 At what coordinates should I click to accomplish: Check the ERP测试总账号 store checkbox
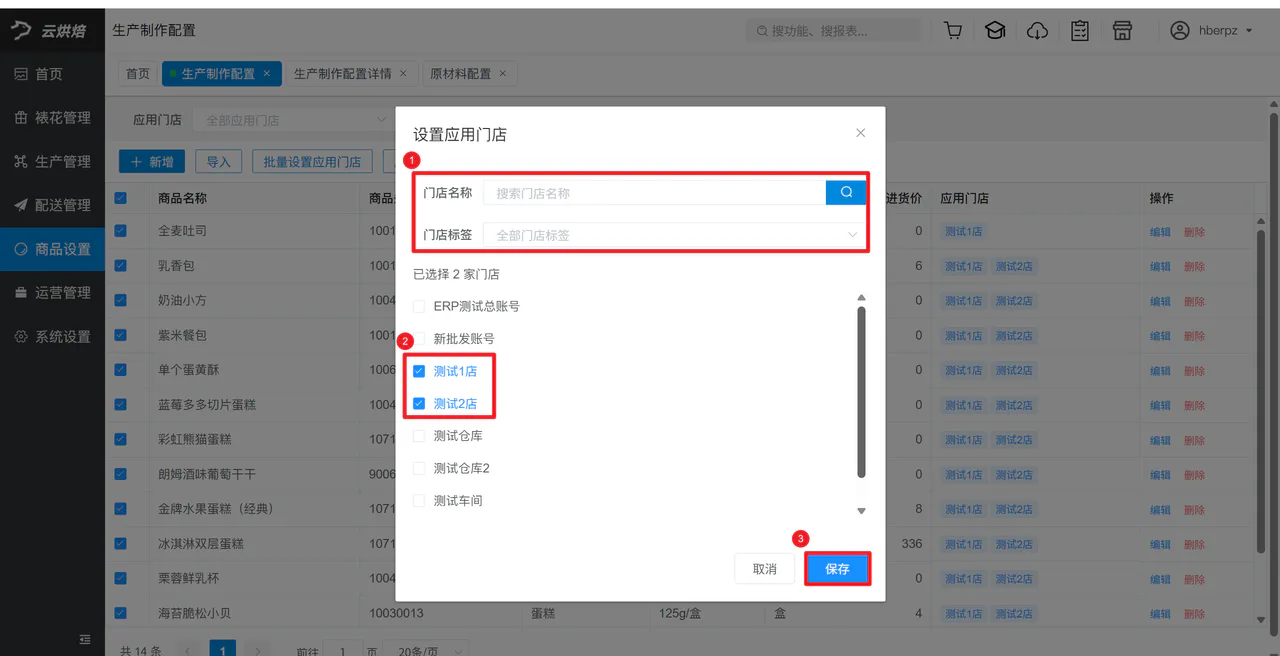tap(419, 306)
